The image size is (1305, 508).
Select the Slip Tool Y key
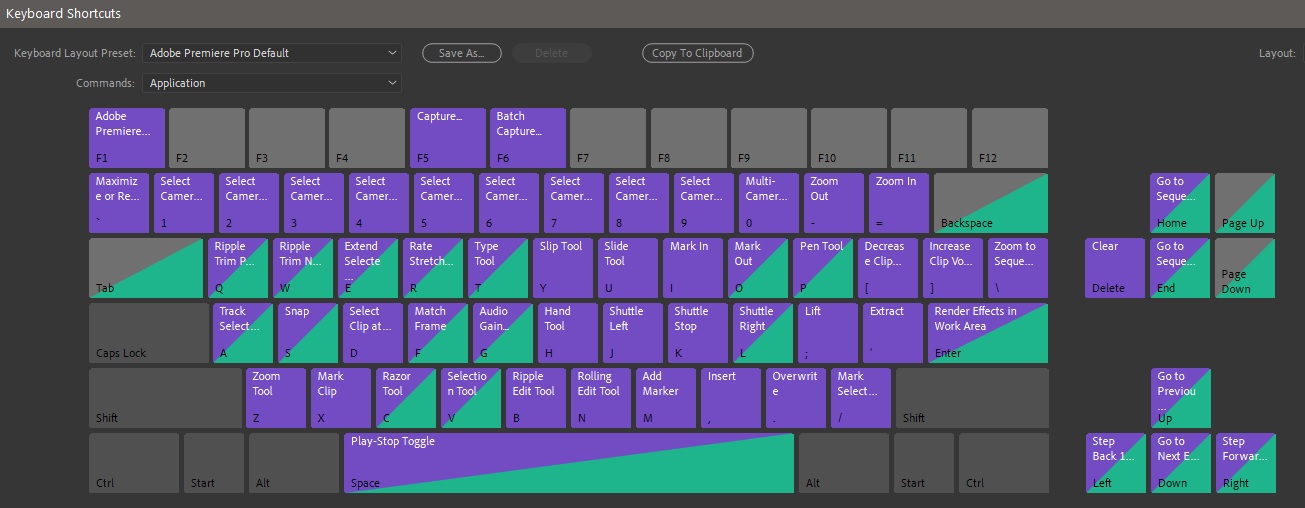click(x=562, y=267)
